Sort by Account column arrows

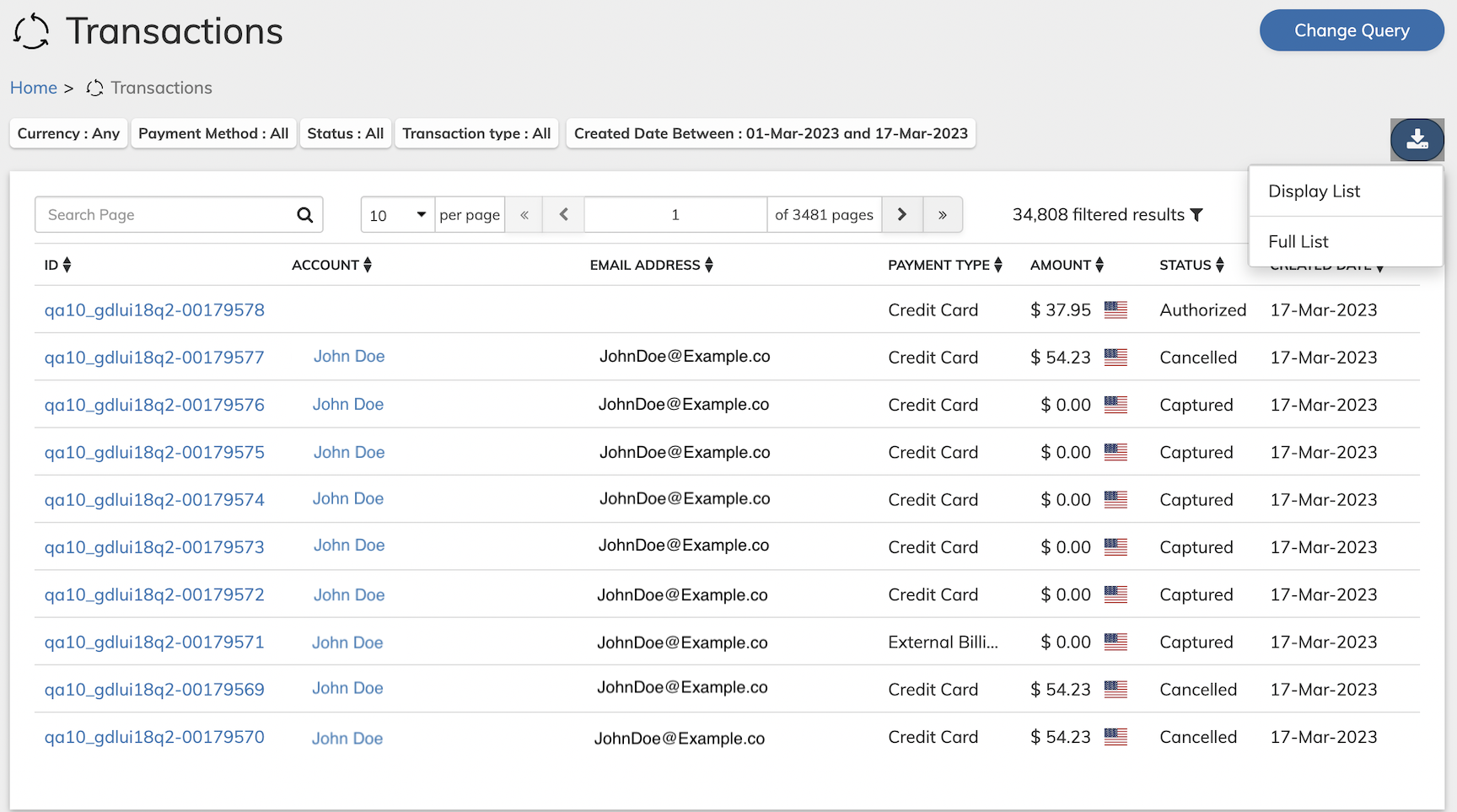point(368,265)
